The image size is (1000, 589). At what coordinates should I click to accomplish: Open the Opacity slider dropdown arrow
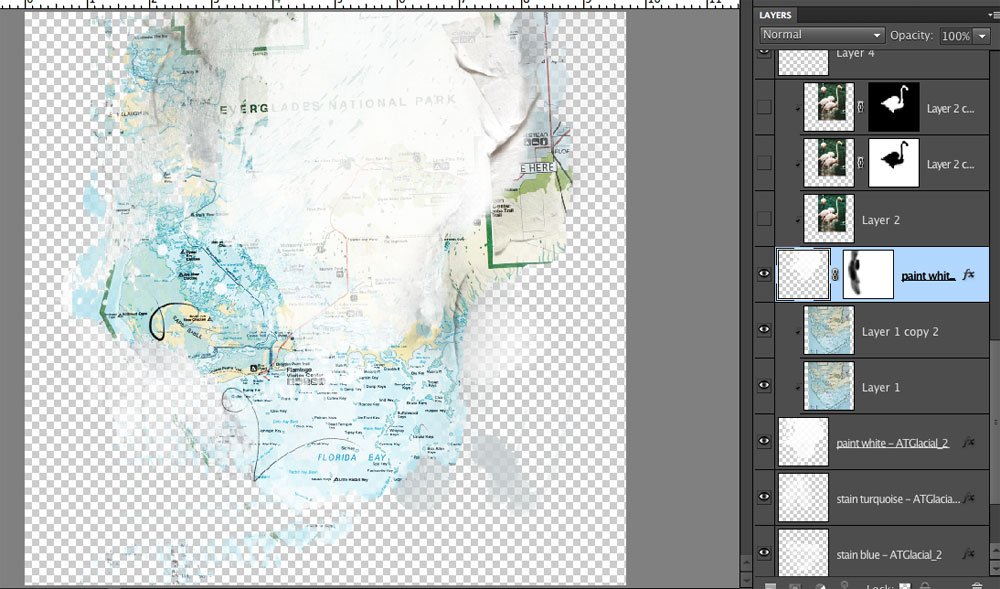(x=982, y=36)
